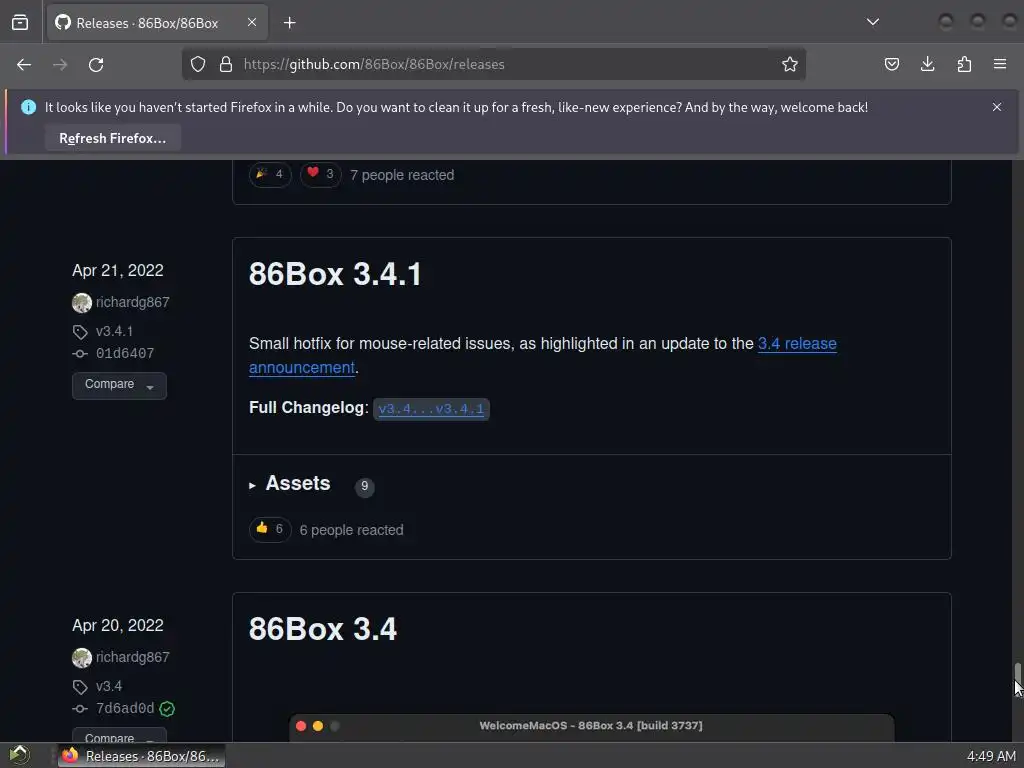Open Compare dropdown for v3.4.1

tap(119, 385)
